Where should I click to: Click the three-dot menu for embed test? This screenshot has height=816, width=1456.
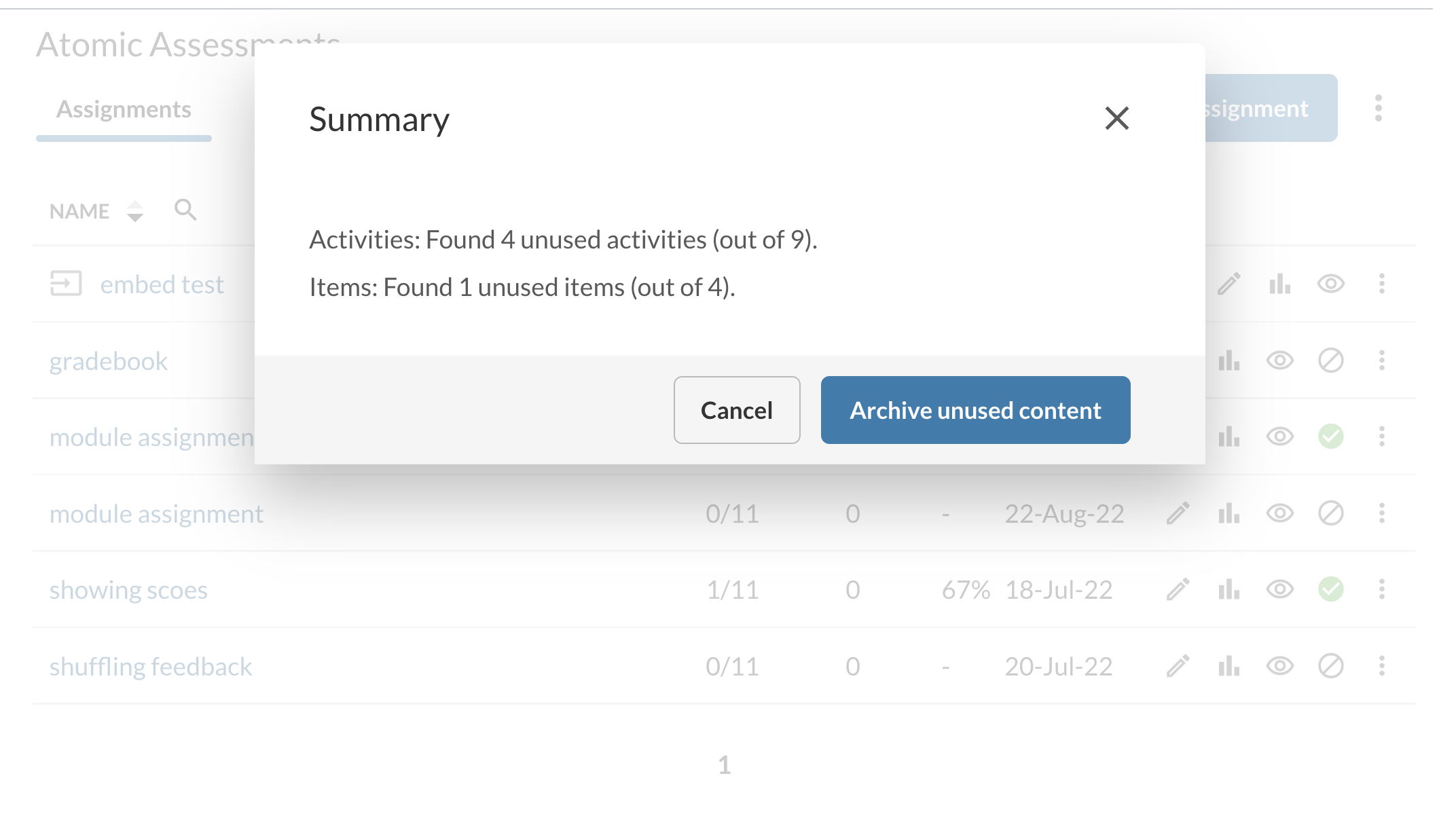[x=1381, y=284]
